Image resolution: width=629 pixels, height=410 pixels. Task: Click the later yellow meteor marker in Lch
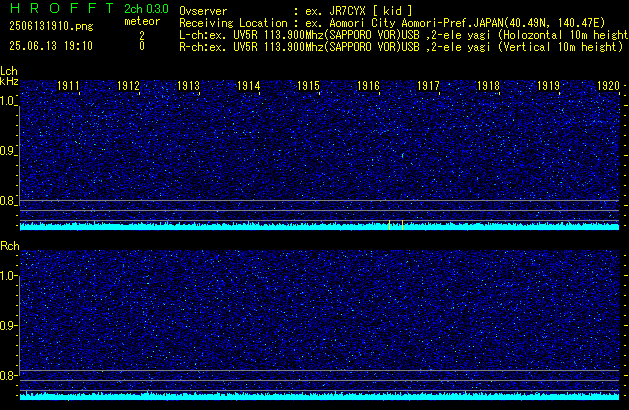[402, 225]
